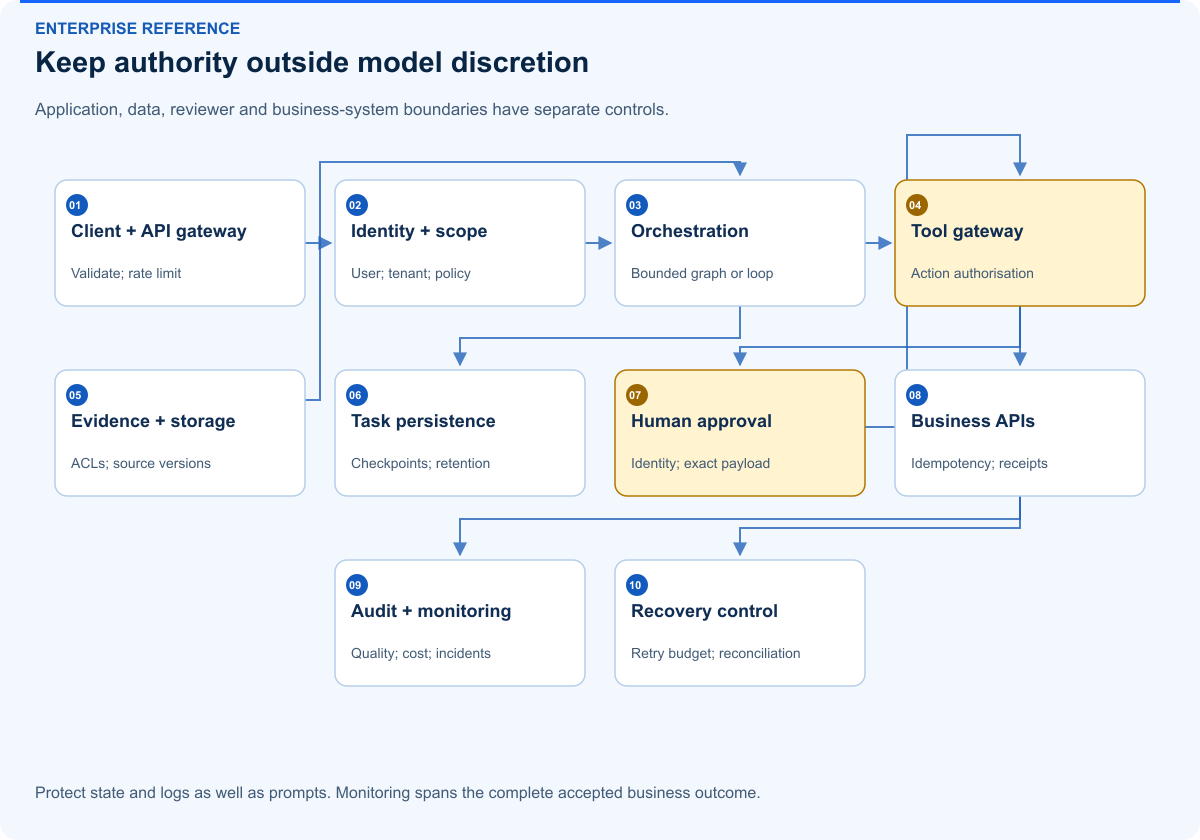Click the 03 number badge
The width and height of the screenshot is (1200, 840).
point(635,205)
